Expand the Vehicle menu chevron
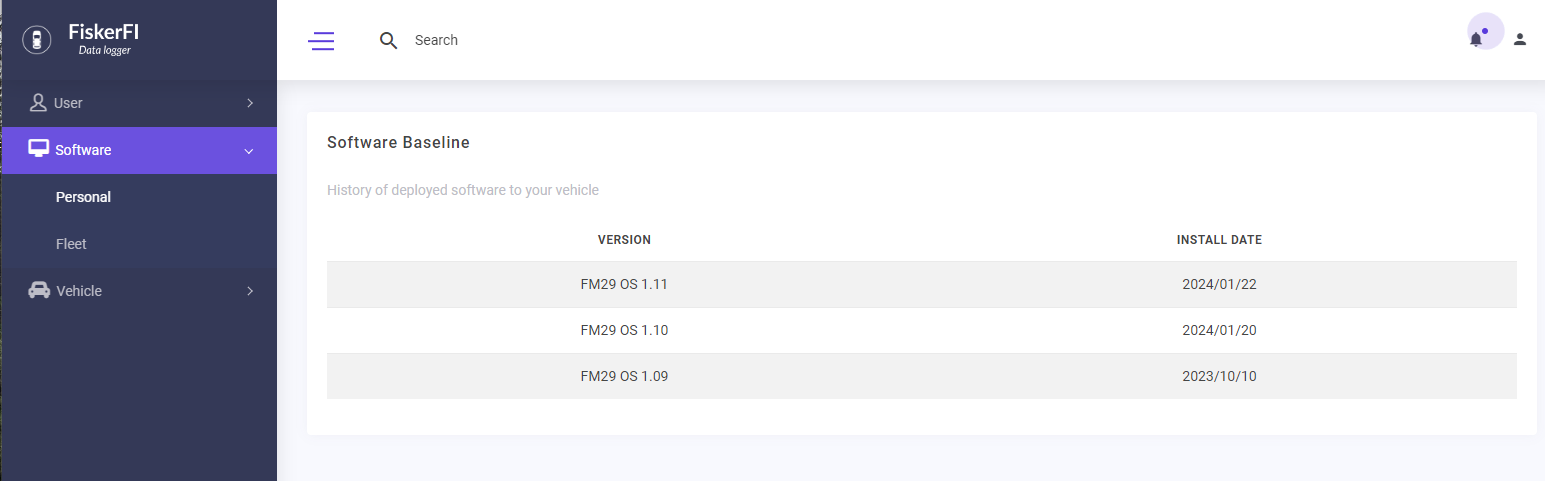The height and width of the screenshot is (481, 1545). tap(250, 291)
